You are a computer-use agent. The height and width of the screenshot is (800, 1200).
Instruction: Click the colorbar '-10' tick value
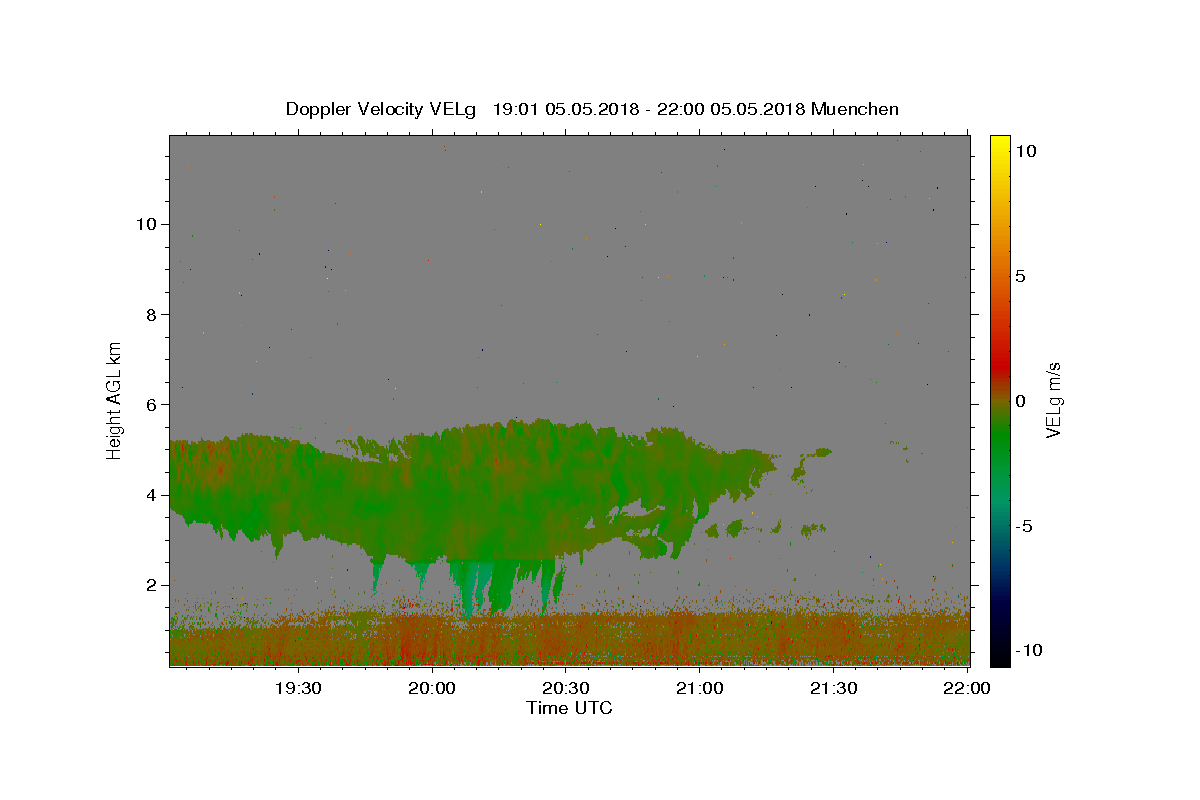click(x=1029, y=651)
